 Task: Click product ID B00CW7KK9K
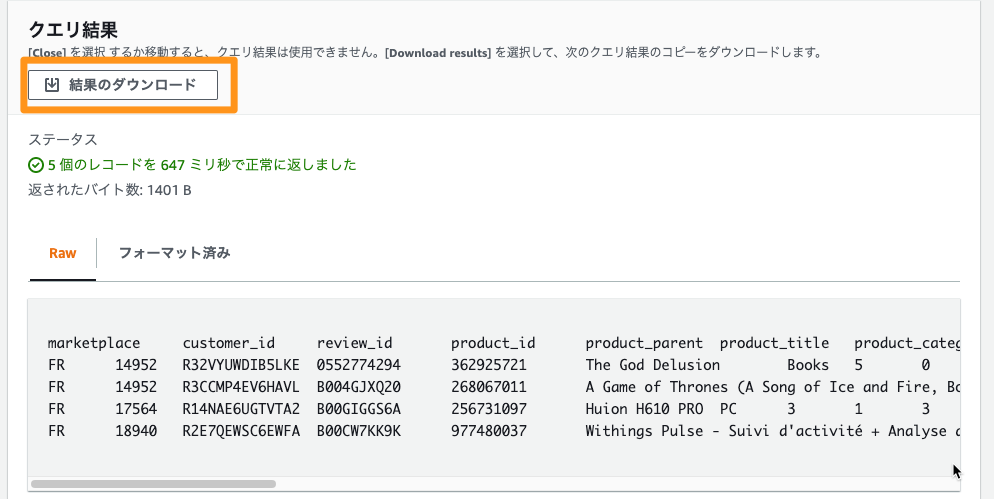tap(359, 431)
